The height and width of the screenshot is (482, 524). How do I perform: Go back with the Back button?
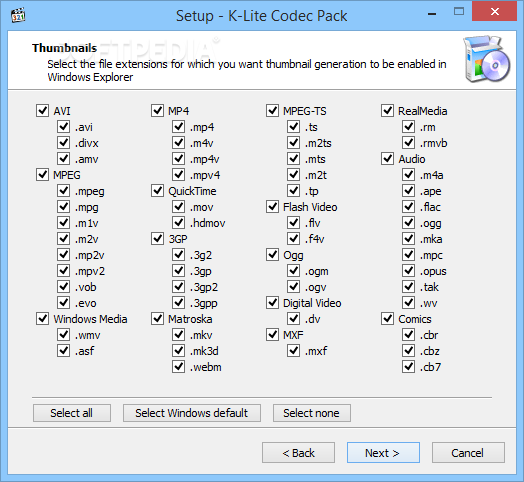pos(298,453)
